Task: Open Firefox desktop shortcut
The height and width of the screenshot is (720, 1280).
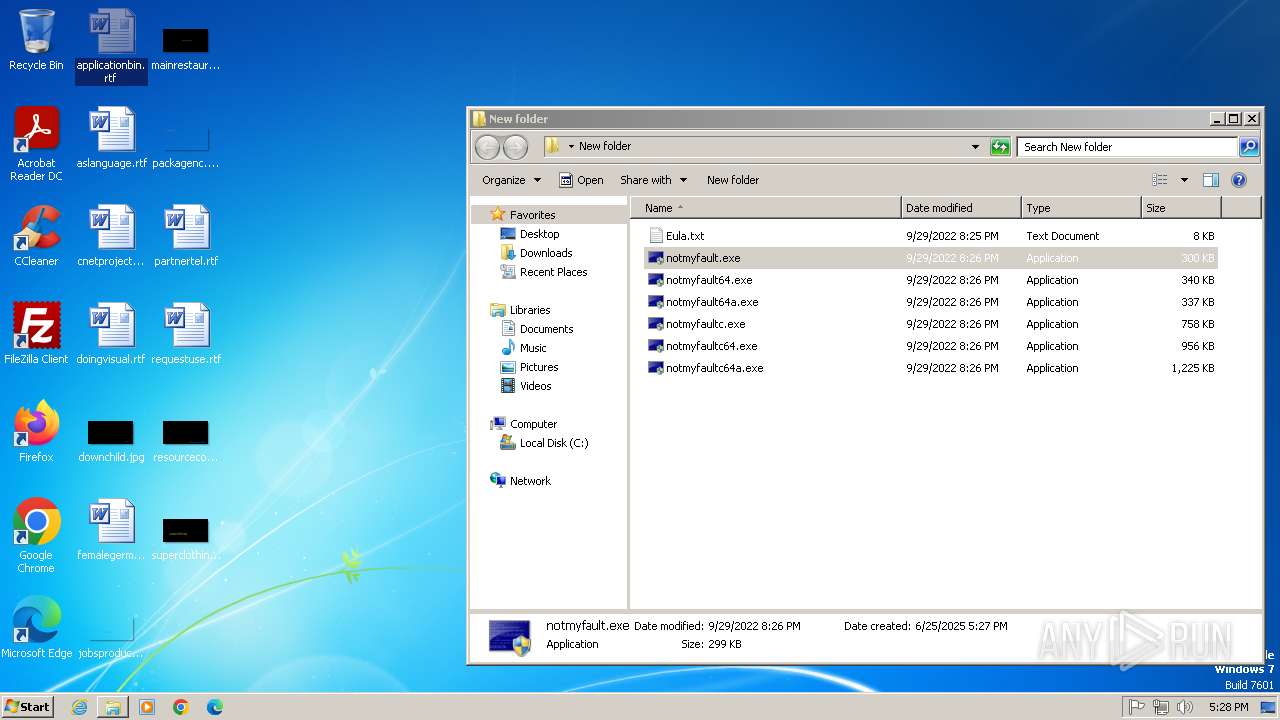Action: tap(36, 432)
